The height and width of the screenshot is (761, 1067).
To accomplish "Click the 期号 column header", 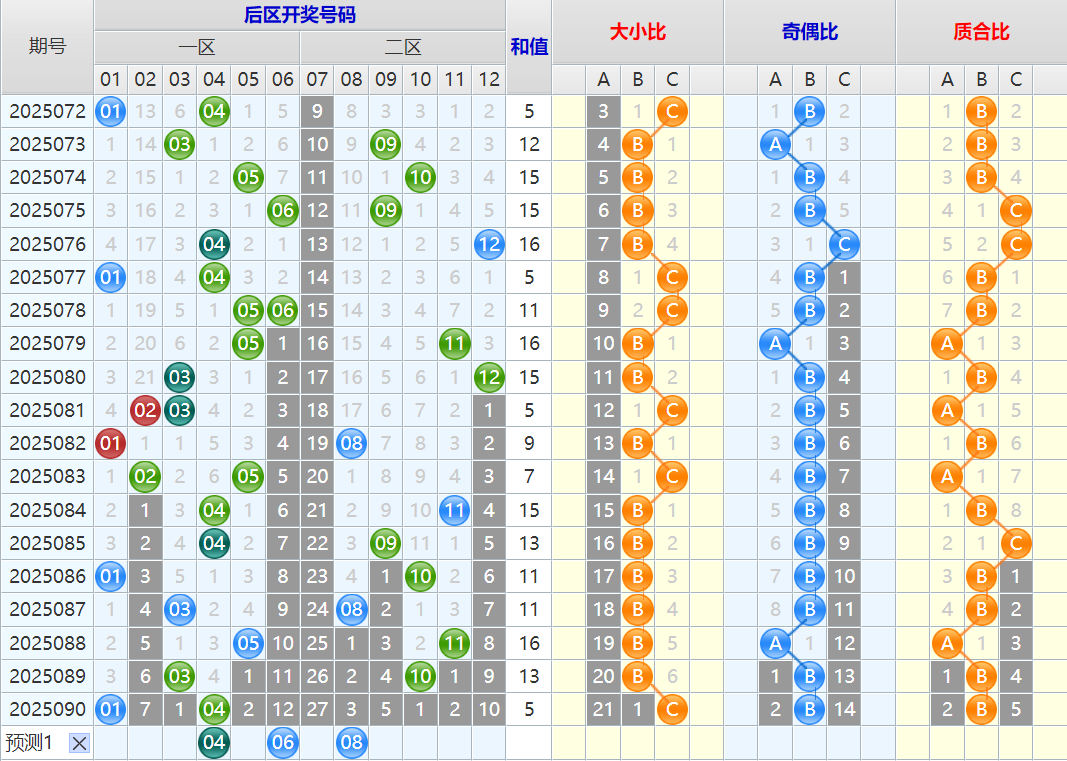I will pyautogui.click(x=47, y=46).
